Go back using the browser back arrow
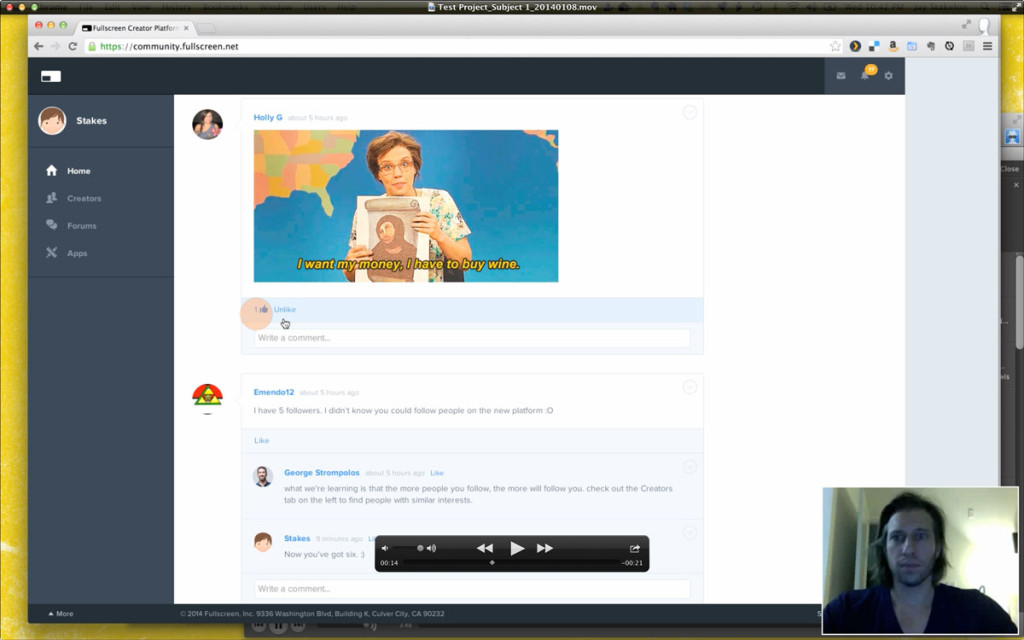1024x640 pixels. pyautogui.click(x=39, y=46)
